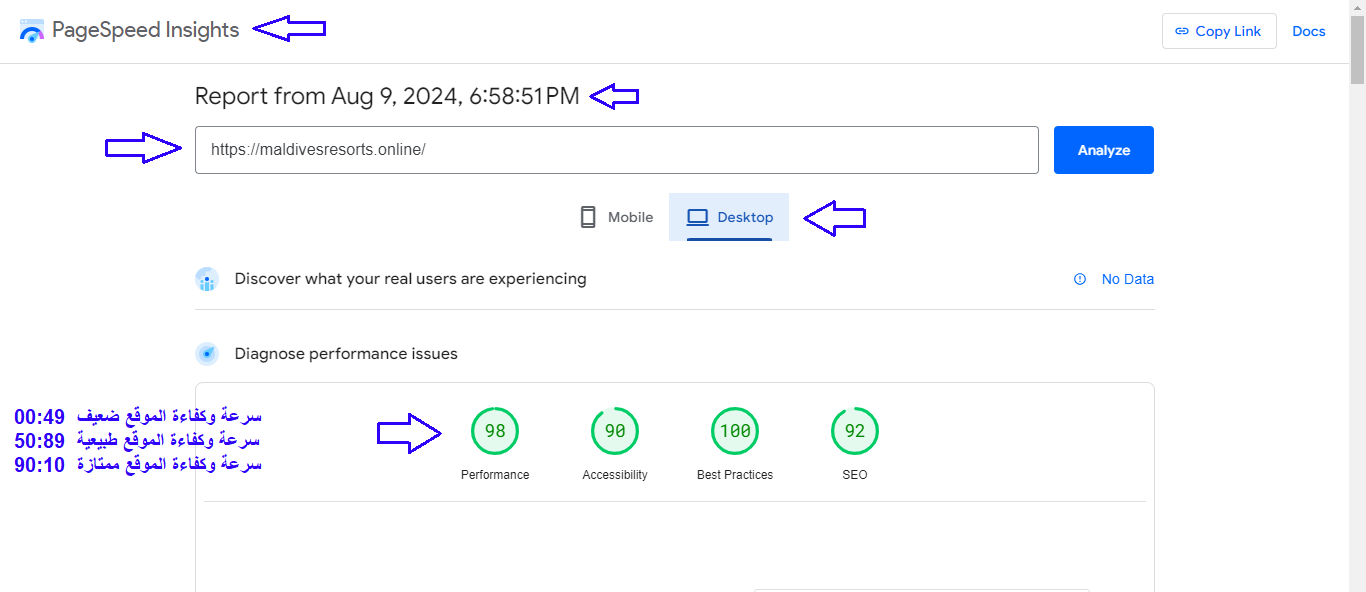Click the real users experience icon
1366x592 pixels.
click(207, 279)
